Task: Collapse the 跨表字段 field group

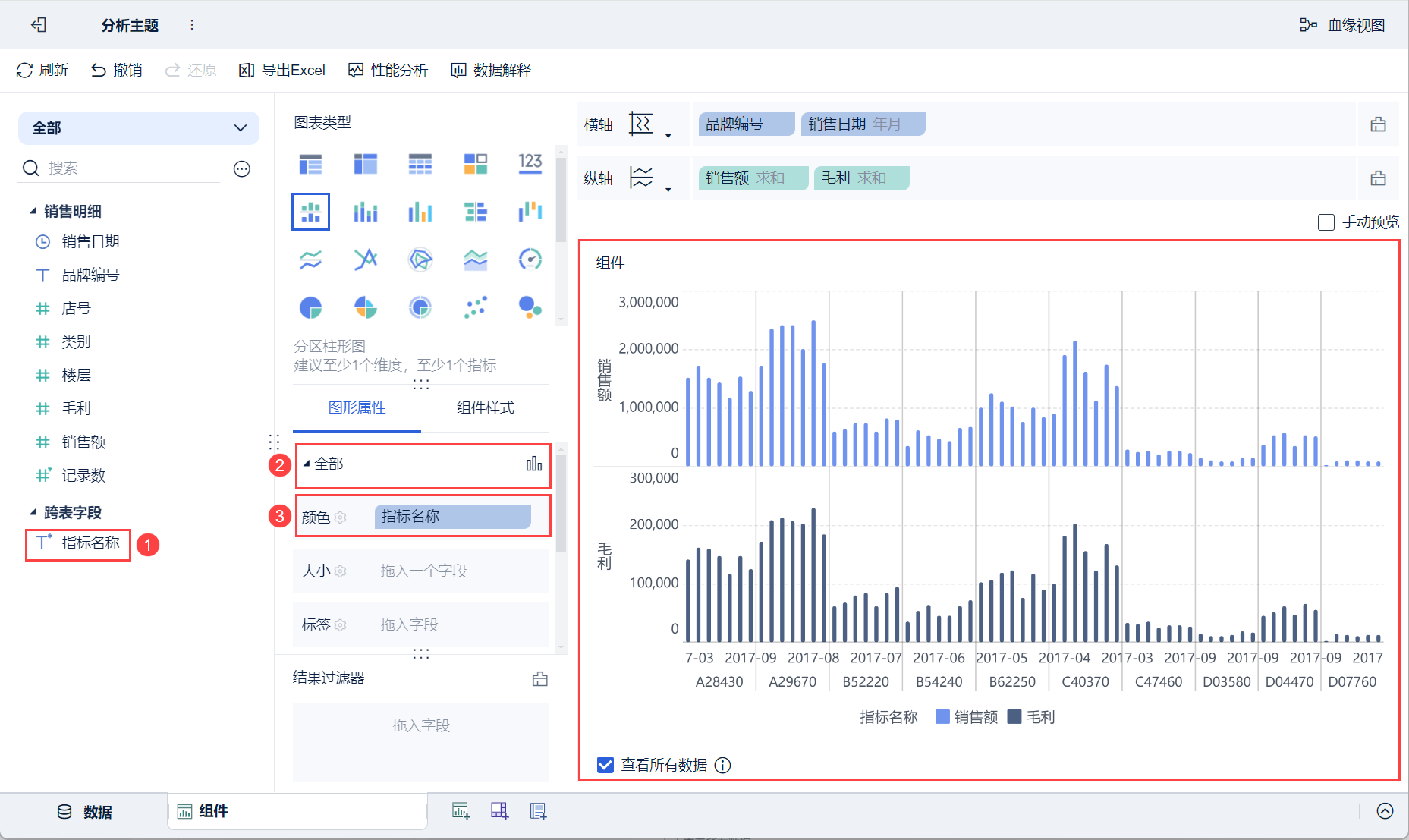Action: pos(33,513)
